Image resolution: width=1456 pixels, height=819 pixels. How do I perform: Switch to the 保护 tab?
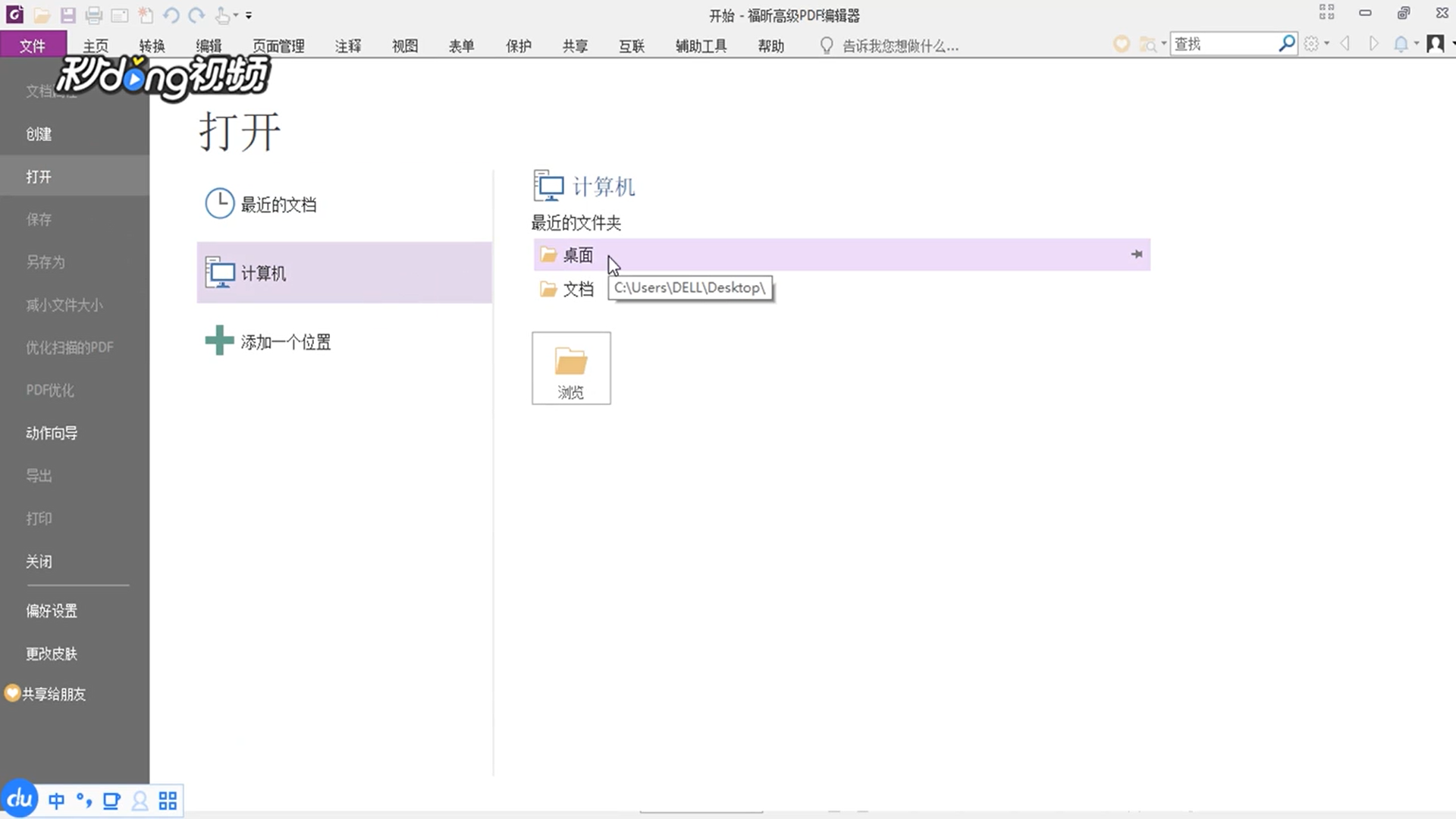[519, 45]
